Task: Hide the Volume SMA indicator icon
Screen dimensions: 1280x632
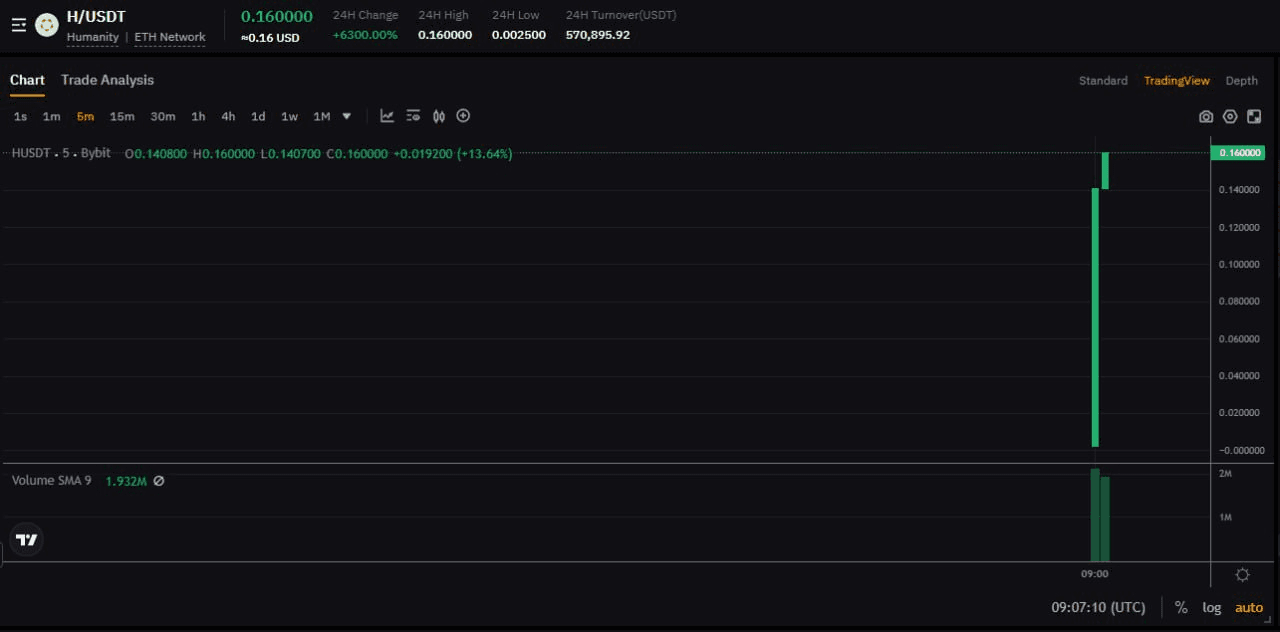Action: coord(158,481)
